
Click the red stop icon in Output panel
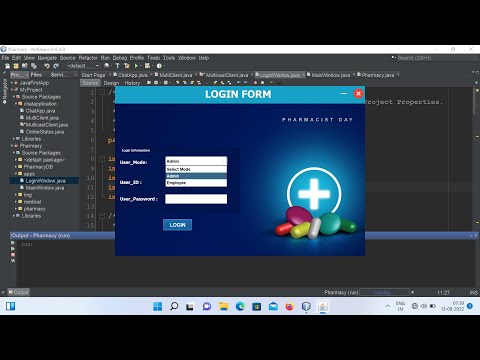pos(13,255)
